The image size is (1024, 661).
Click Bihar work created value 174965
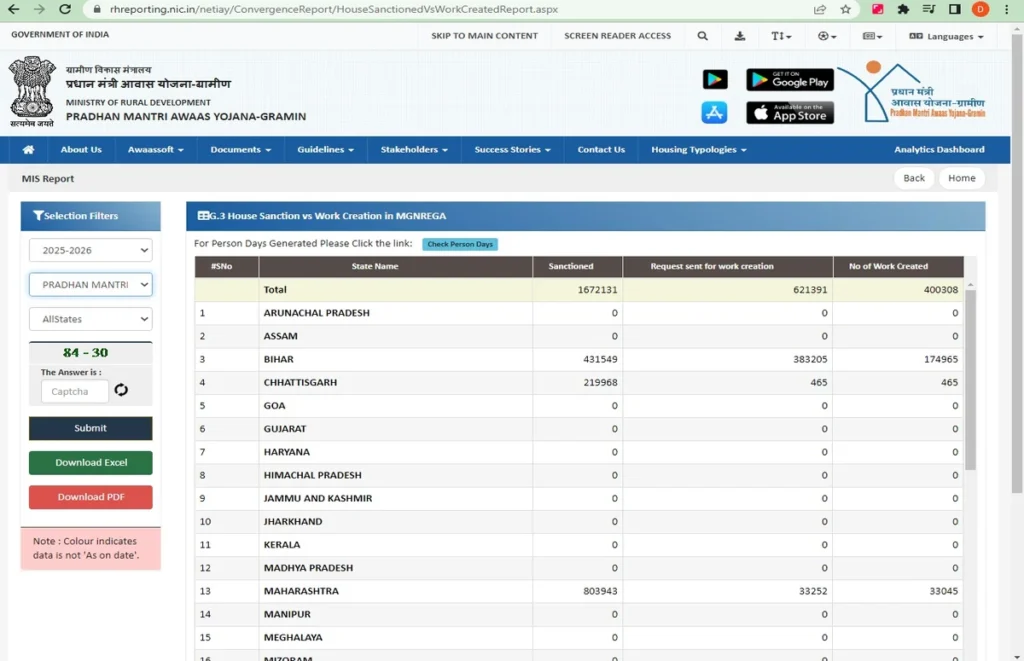(x=940, y=359)
